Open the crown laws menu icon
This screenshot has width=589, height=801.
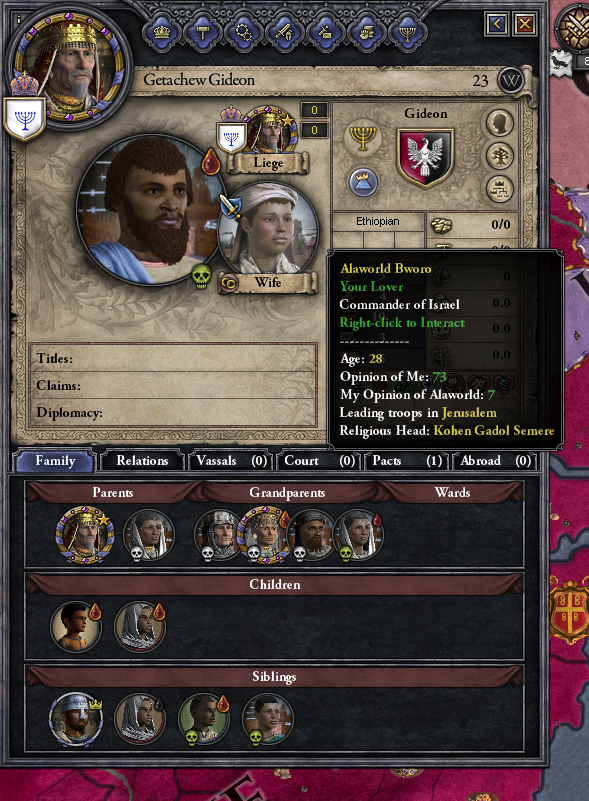(x=161, y=33)
